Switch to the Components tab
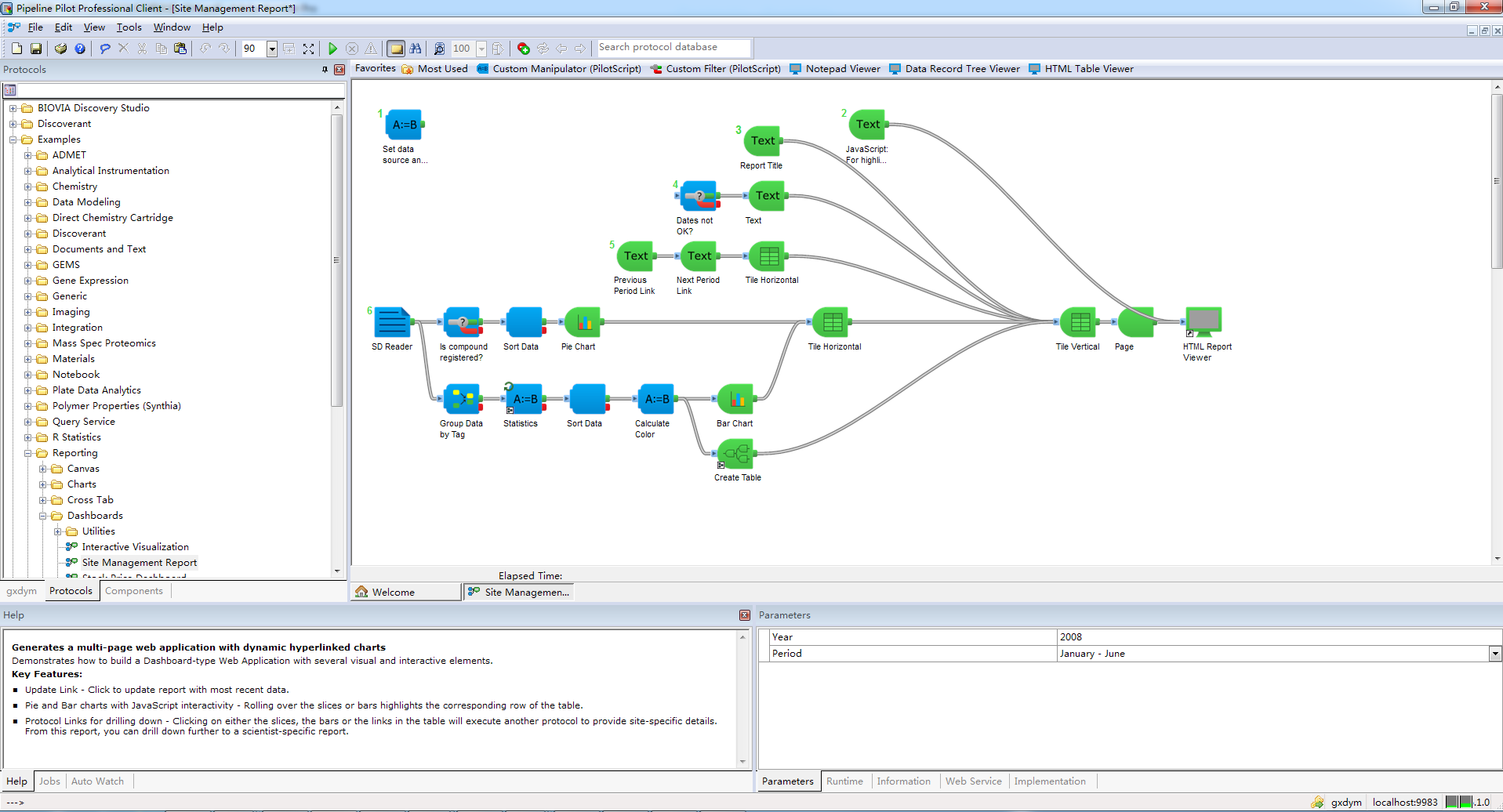The width and height of the screenshot is (1503, 812). point(134,591)
